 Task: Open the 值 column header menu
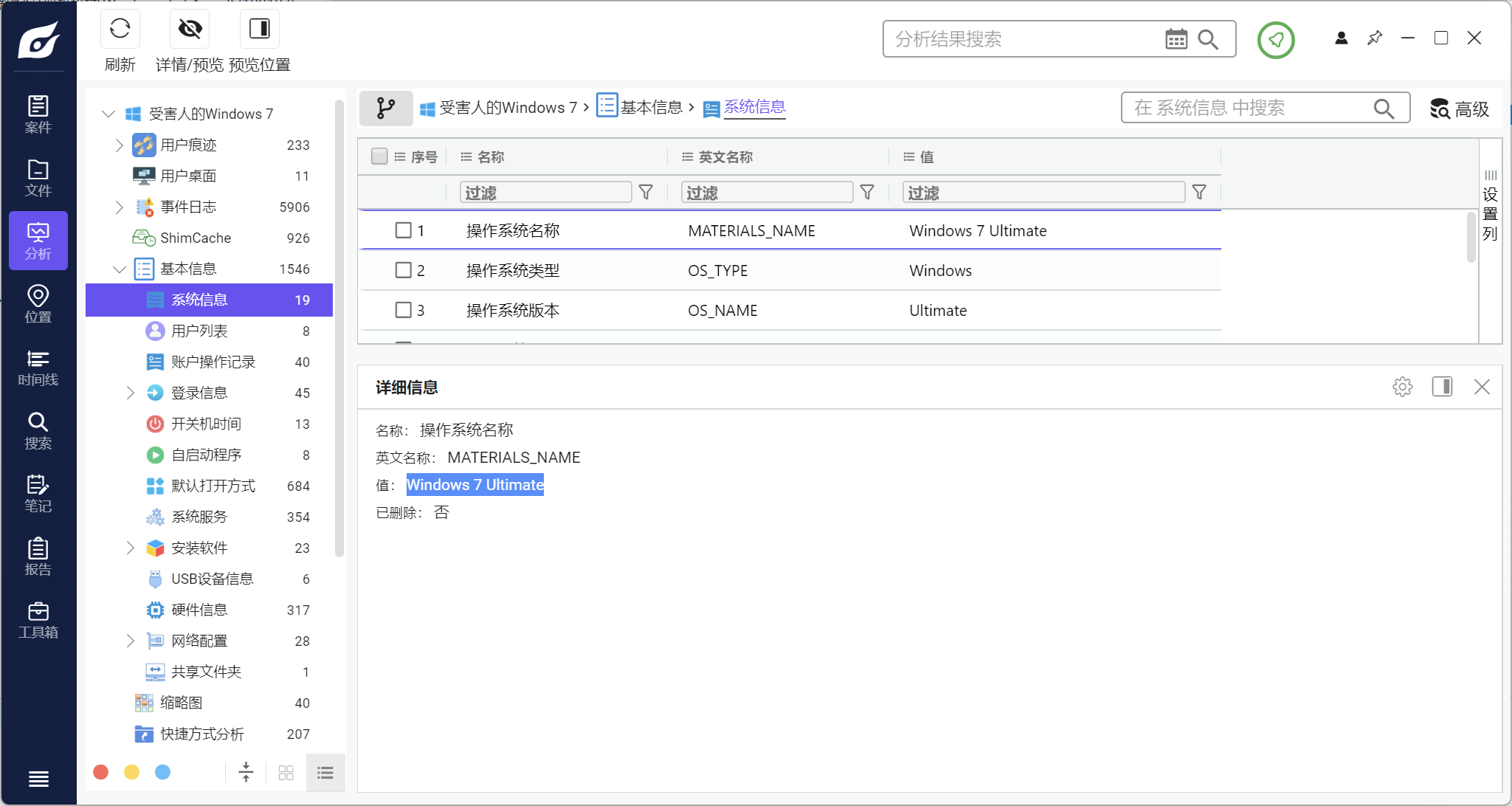click(x=909, y=156)
